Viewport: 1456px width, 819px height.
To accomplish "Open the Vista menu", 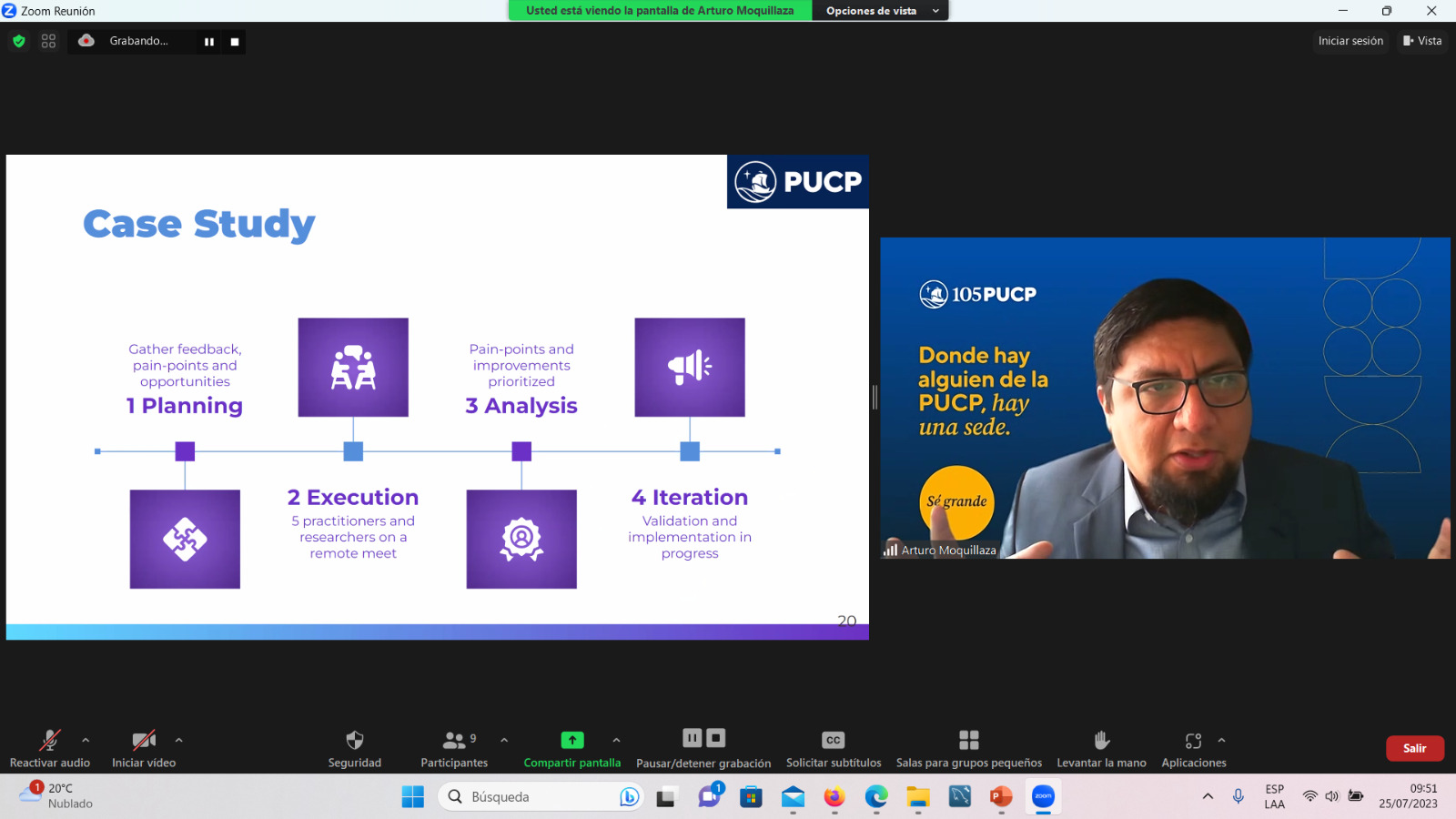I will 1422,41.
